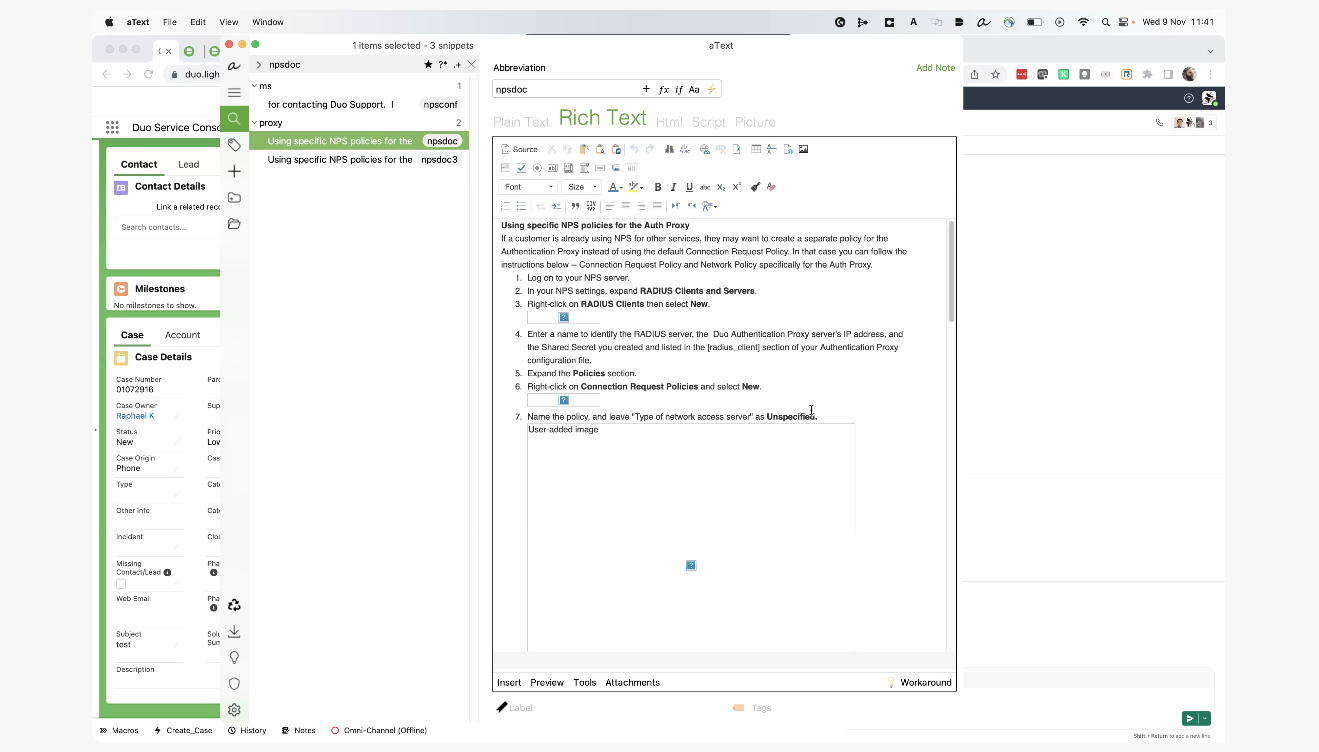Click the star favorites filter icon

(428, 65)
